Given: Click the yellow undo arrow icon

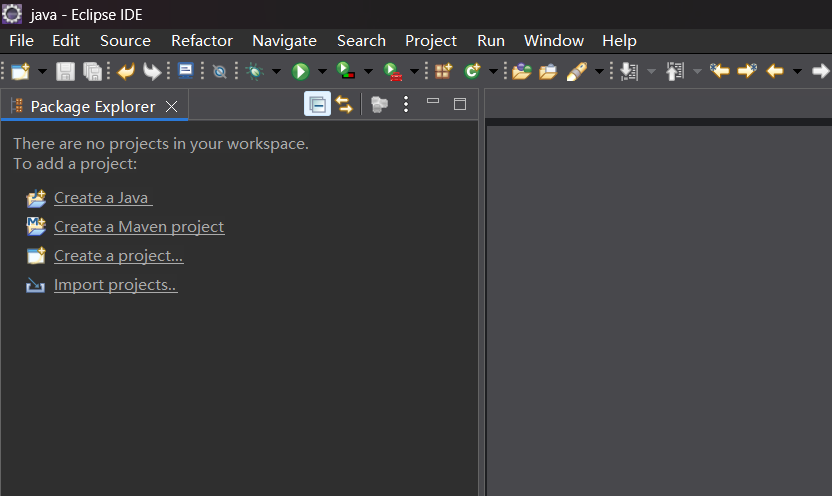Looking at the screenshot, I should click(126, 71).
